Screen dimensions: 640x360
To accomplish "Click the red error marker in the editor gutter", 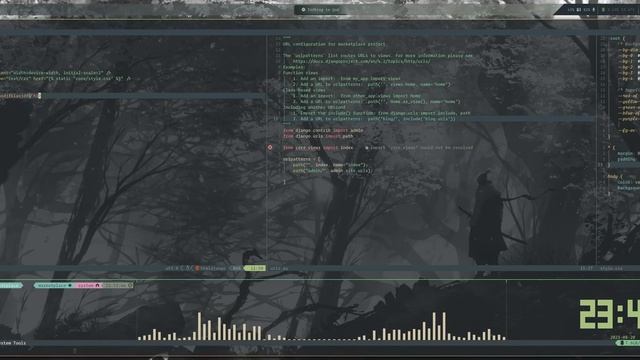I will 270,147.
